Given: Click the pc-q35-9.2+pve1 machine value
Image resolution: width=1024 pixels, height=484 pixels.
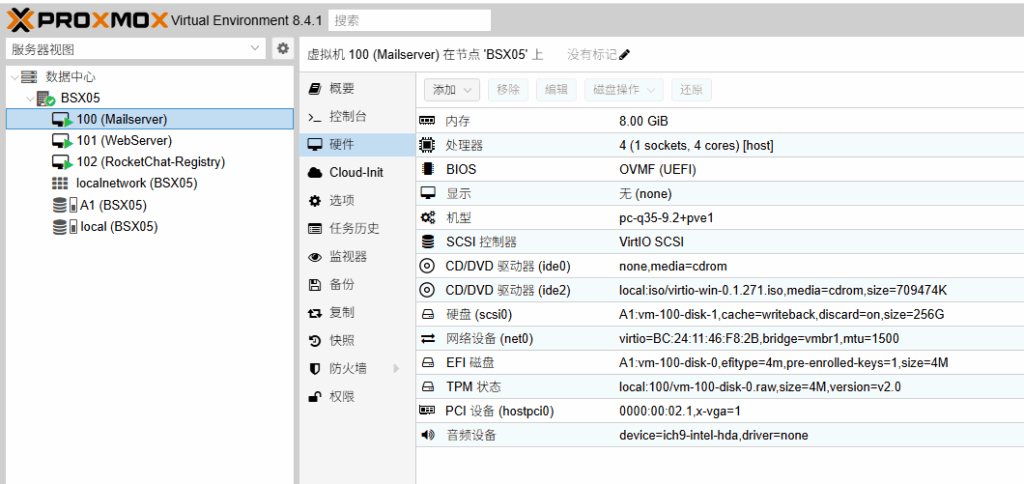Looking at the screenshot, I should click(x=666, y=218).
